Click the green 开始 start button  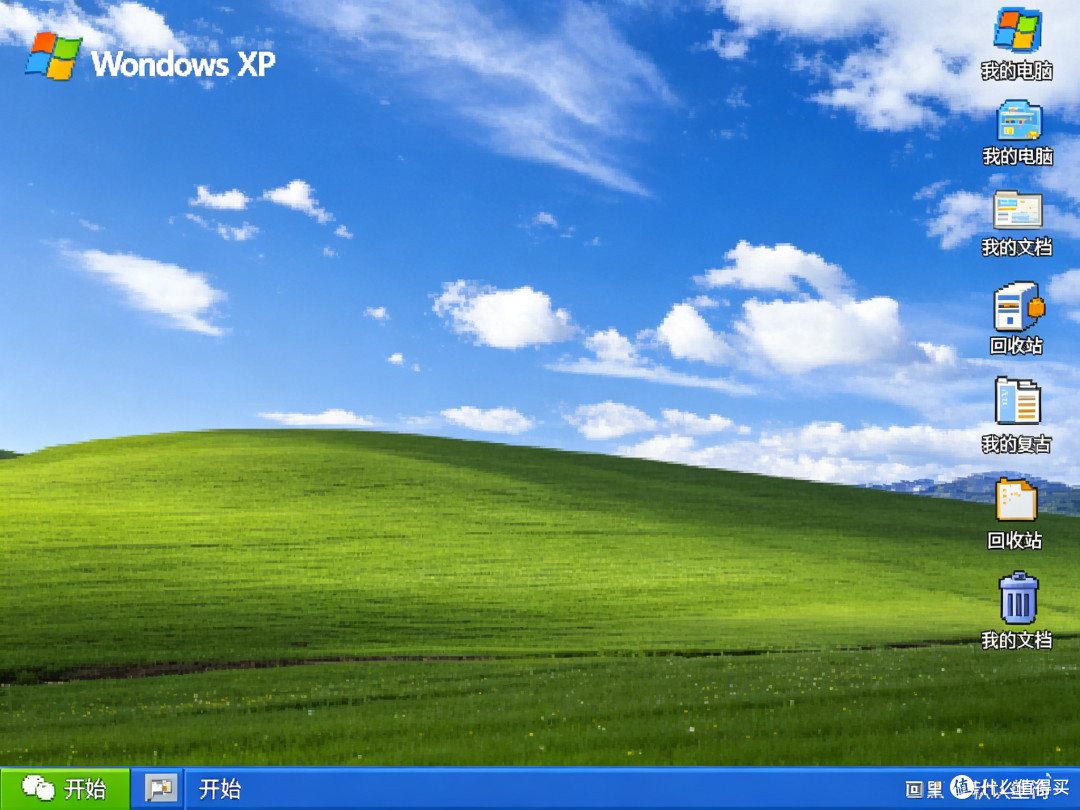[65, 789]
